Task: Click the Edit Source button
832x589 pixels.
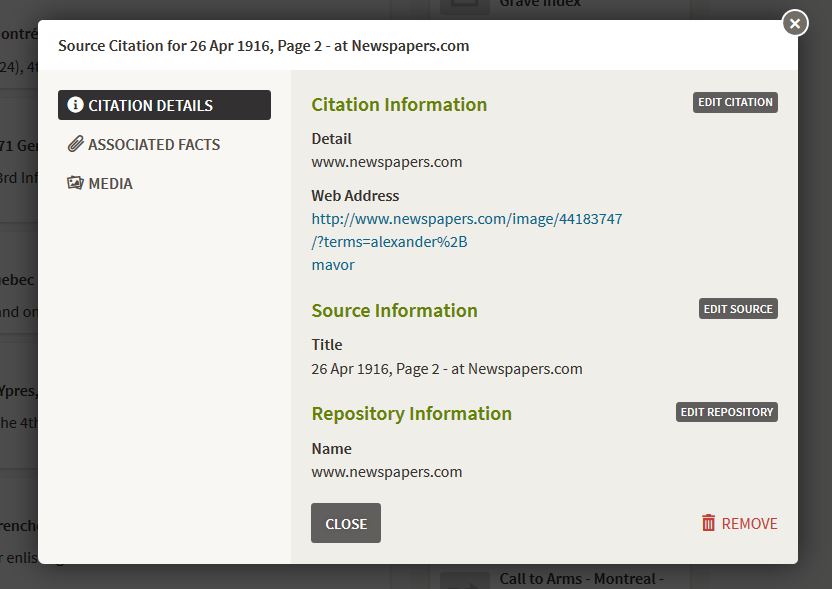Action: pos(738,309)
